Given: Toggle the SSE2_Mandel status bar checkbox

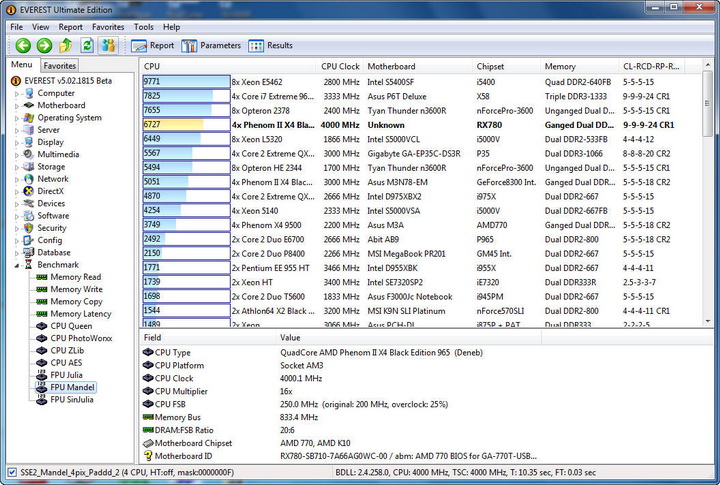Looking at the screenshot, I should tap(12, 472).
